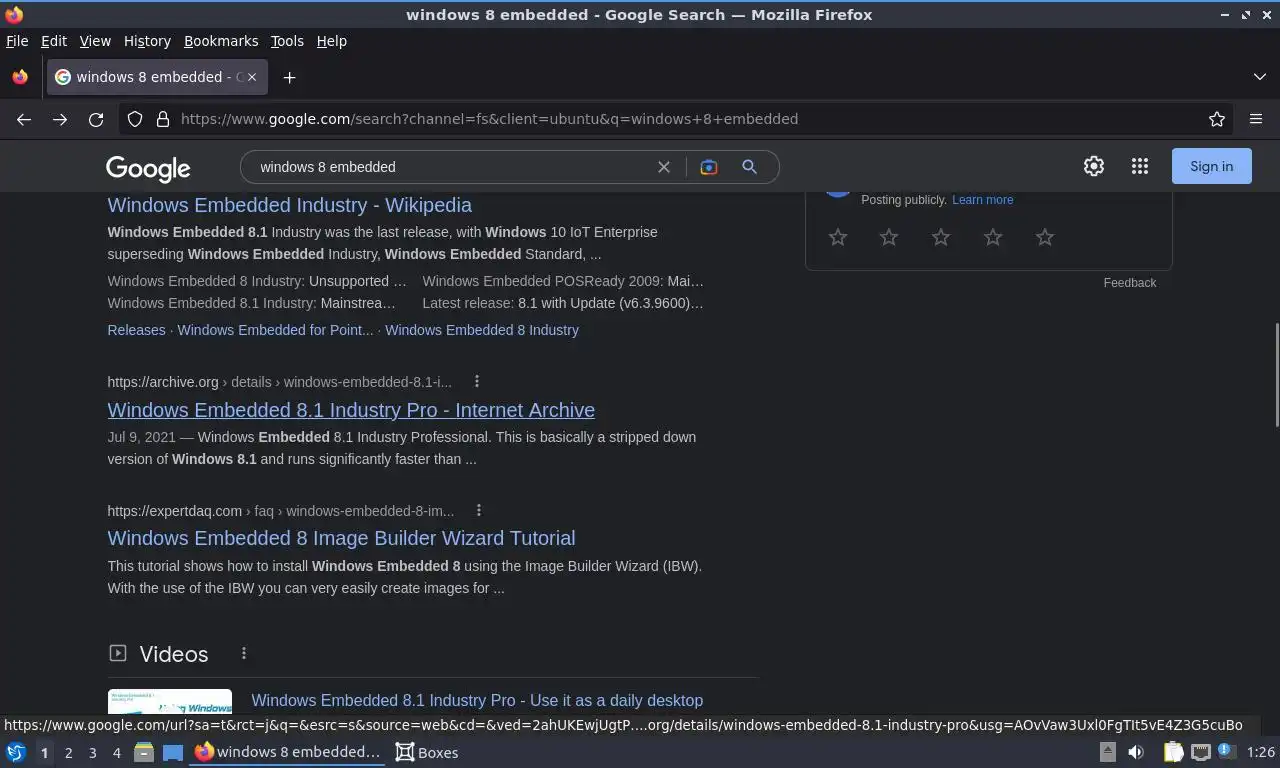List all tabs with the dropdown arrow

pos(1260,77)
